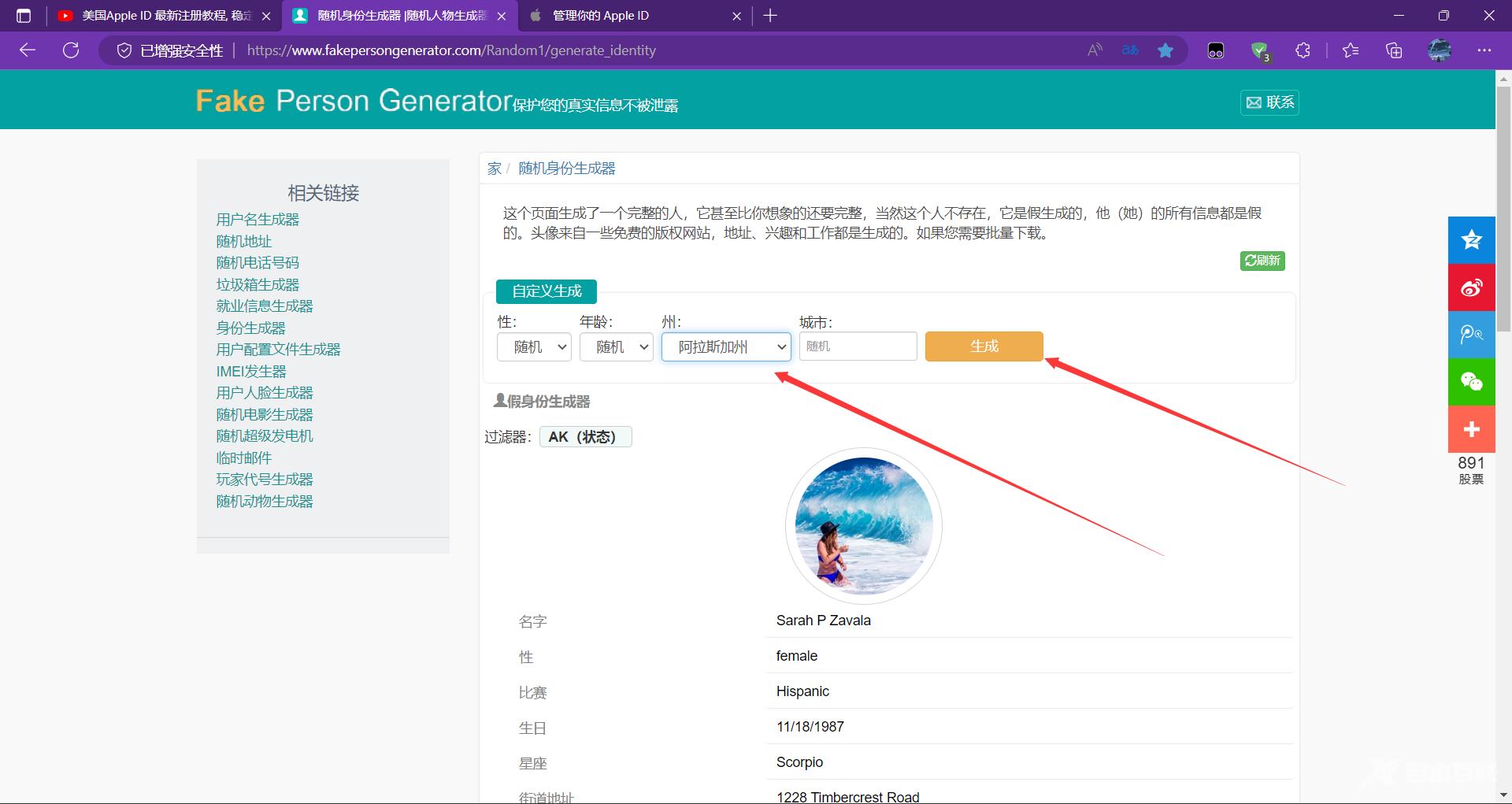
Task: Open the 临时邮件 temporary mail link
Action: tap(243, 458)
